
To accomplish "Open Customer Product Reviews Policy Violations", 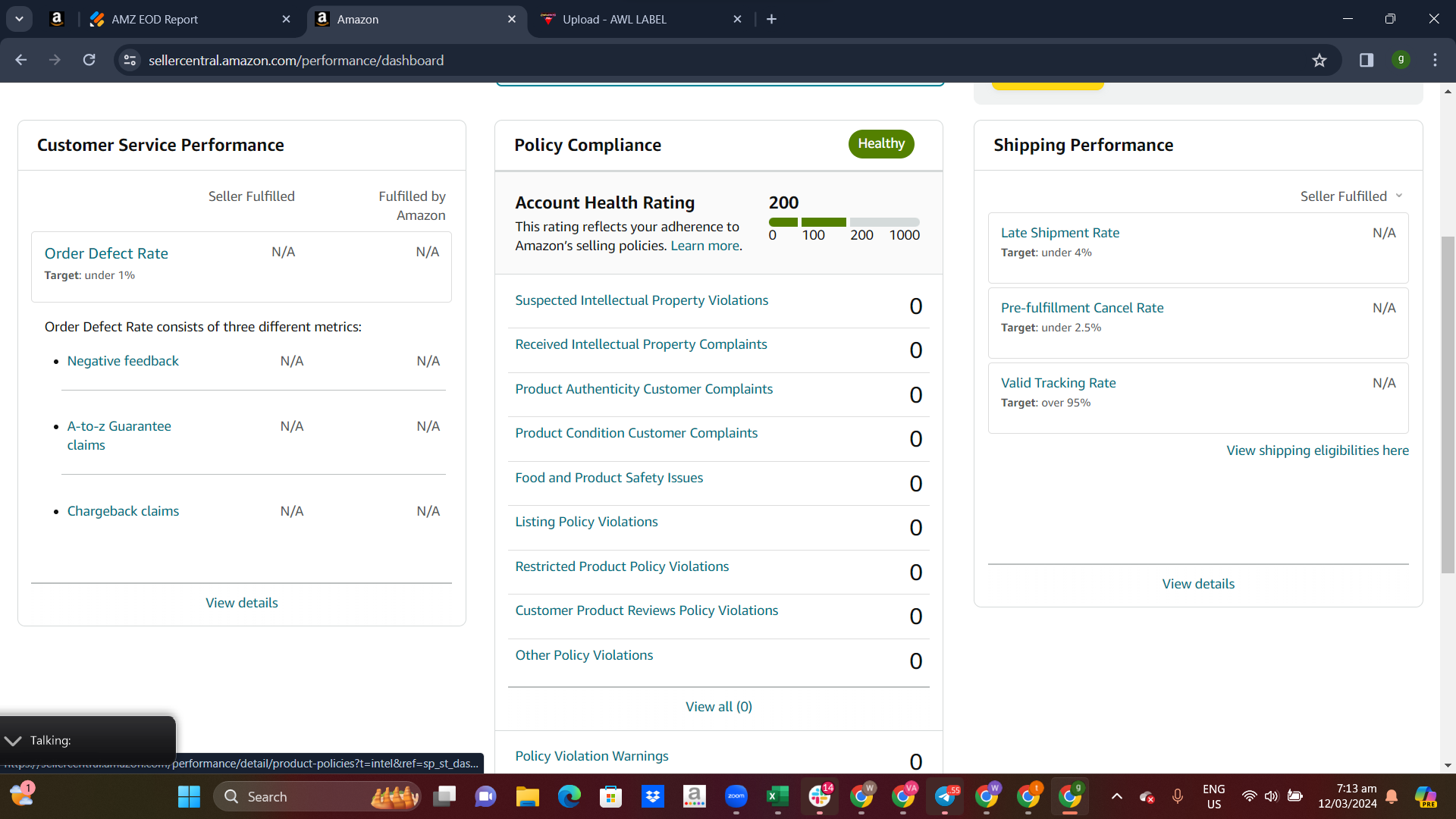I will (647, 610).
